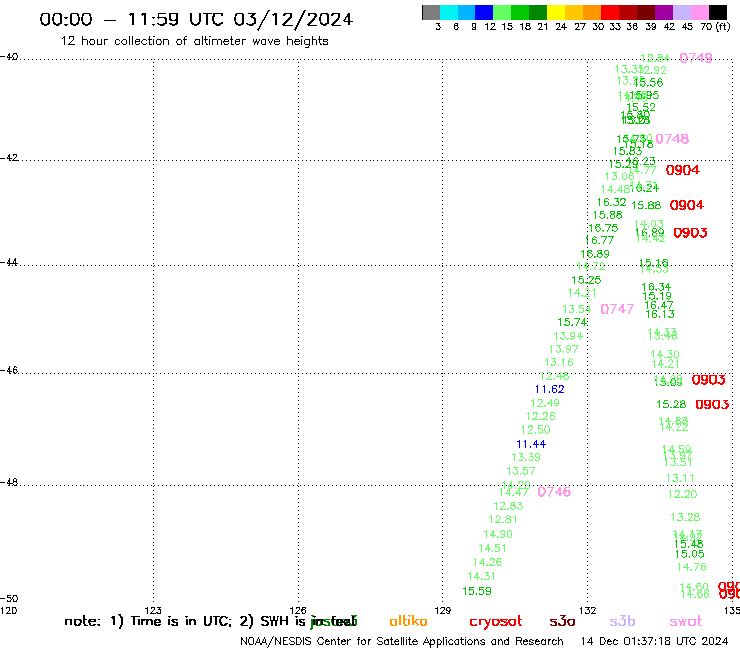Screen dimensions: 740x650
Task: Select the yellow swatch in the legend
Action: 556,12
